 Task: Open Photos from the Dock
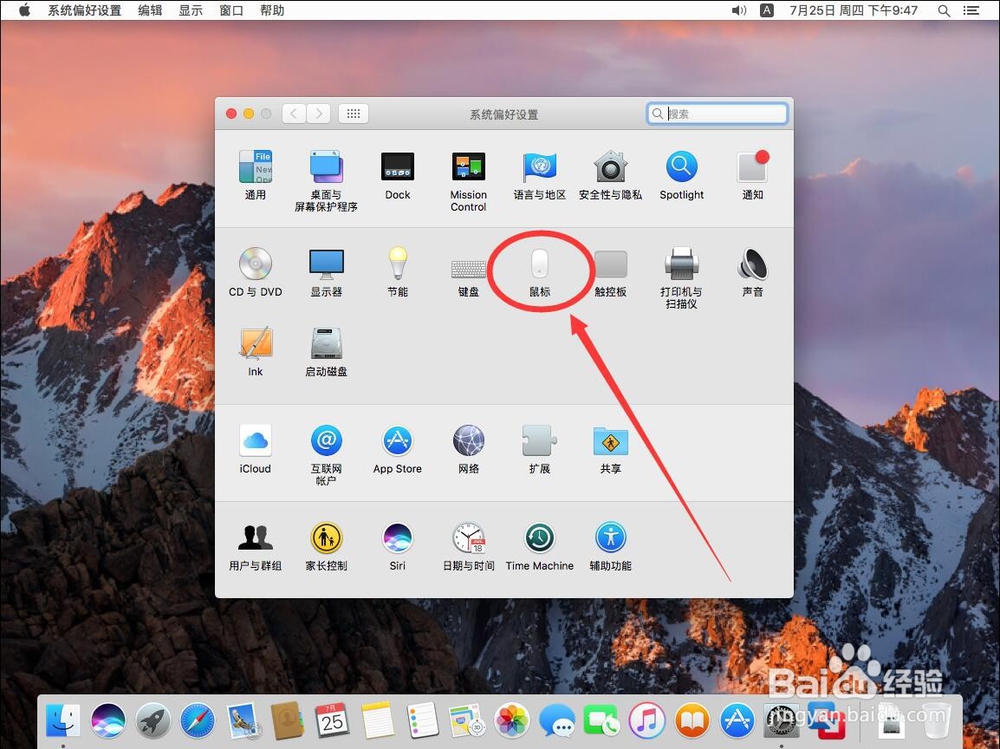(x=512, y=720)
